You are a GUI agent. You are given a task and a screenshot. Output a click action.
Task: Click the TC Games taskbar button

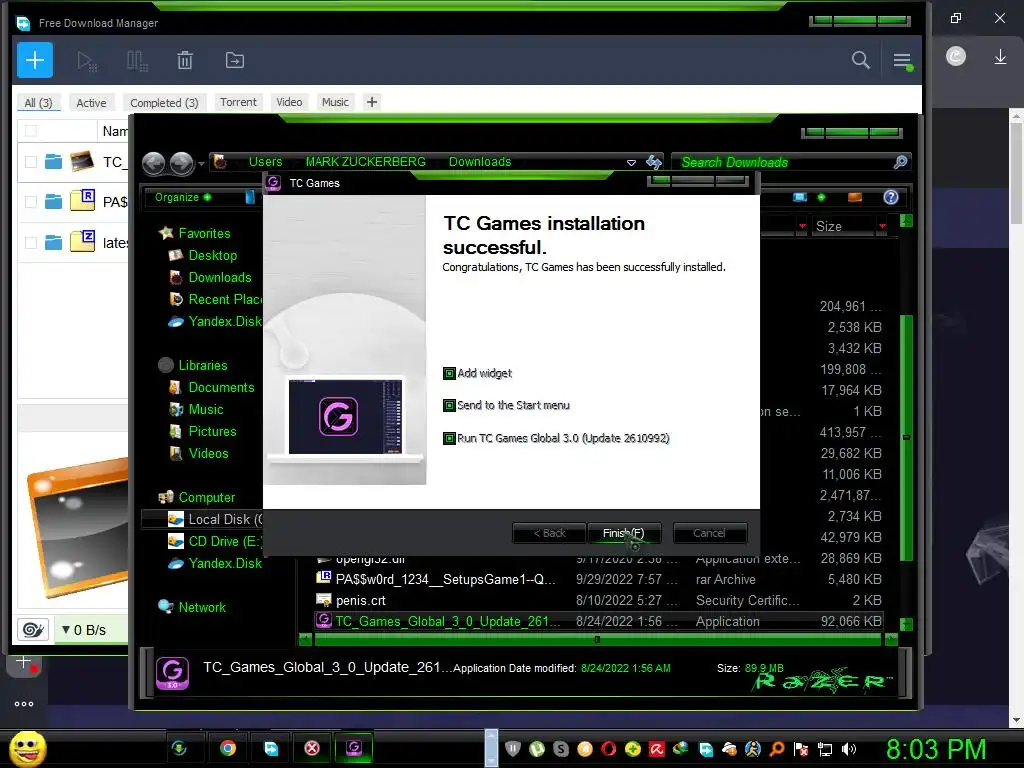(x=354, y=748)
